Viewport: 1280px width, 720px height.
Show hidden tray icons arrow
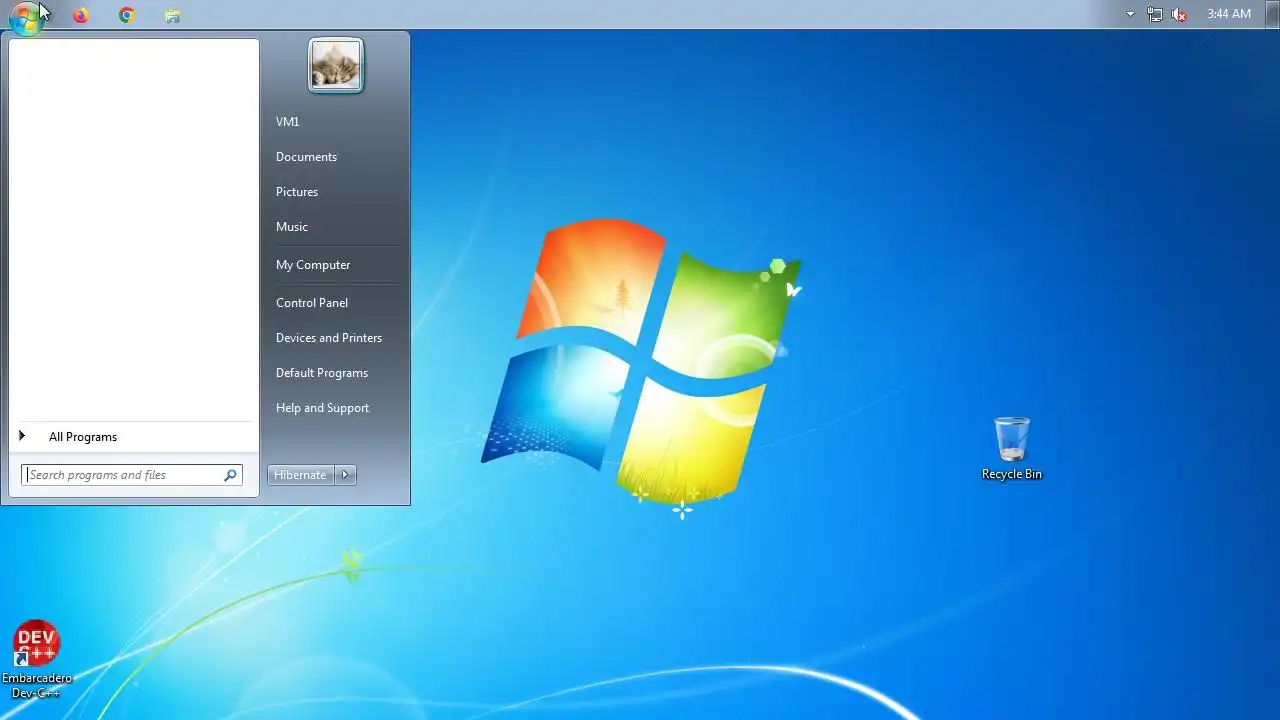[x=1130, y=14]
